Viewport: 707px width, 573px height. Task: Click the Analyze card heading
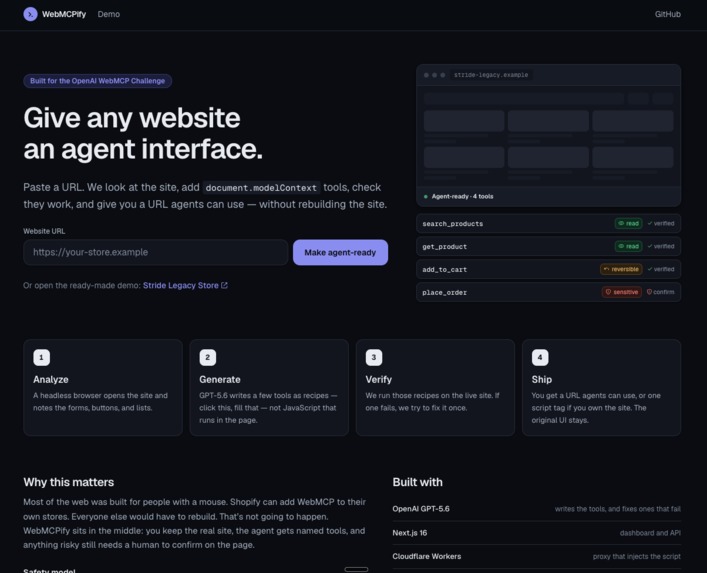click(50, 380)
